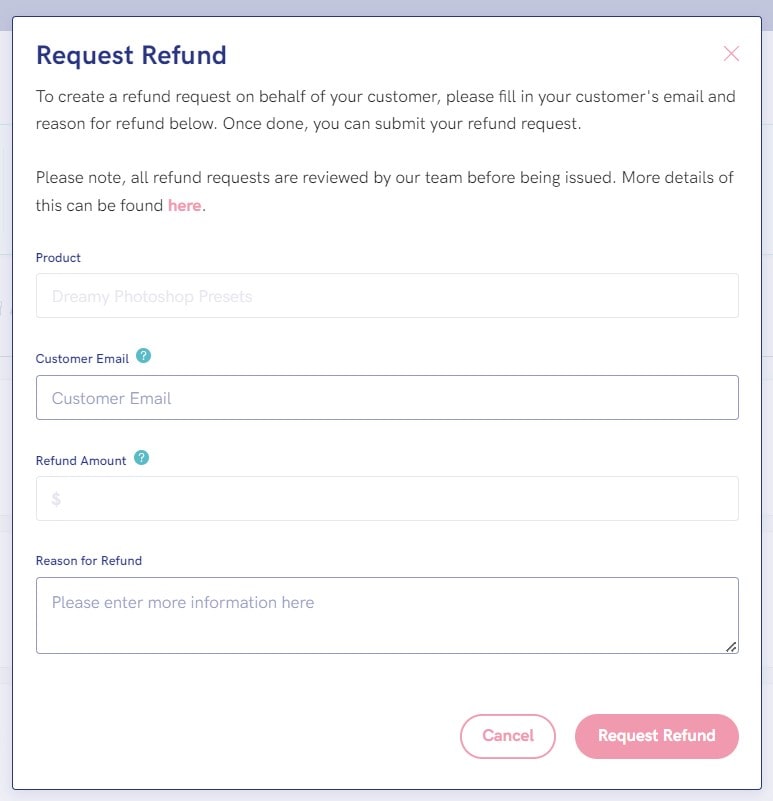This screenshot has width=773, height=801.
Task: Click inside the Refund Amount dollar field
Action: (387, 499)
